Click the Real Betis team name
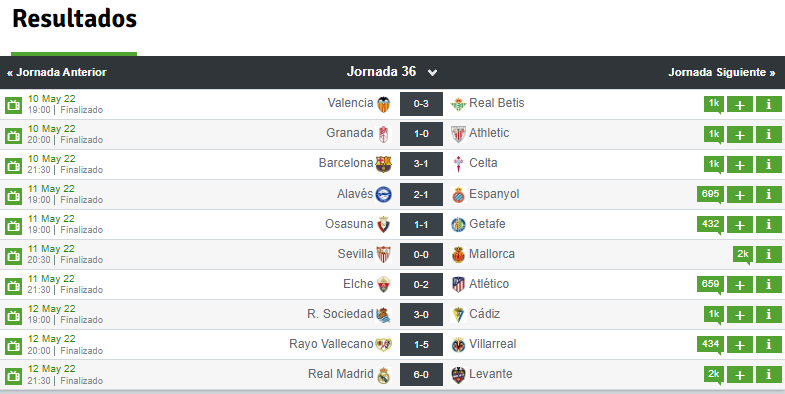This screenshot has width=785, height=394. pyautogui.click(x=497, y=103)
